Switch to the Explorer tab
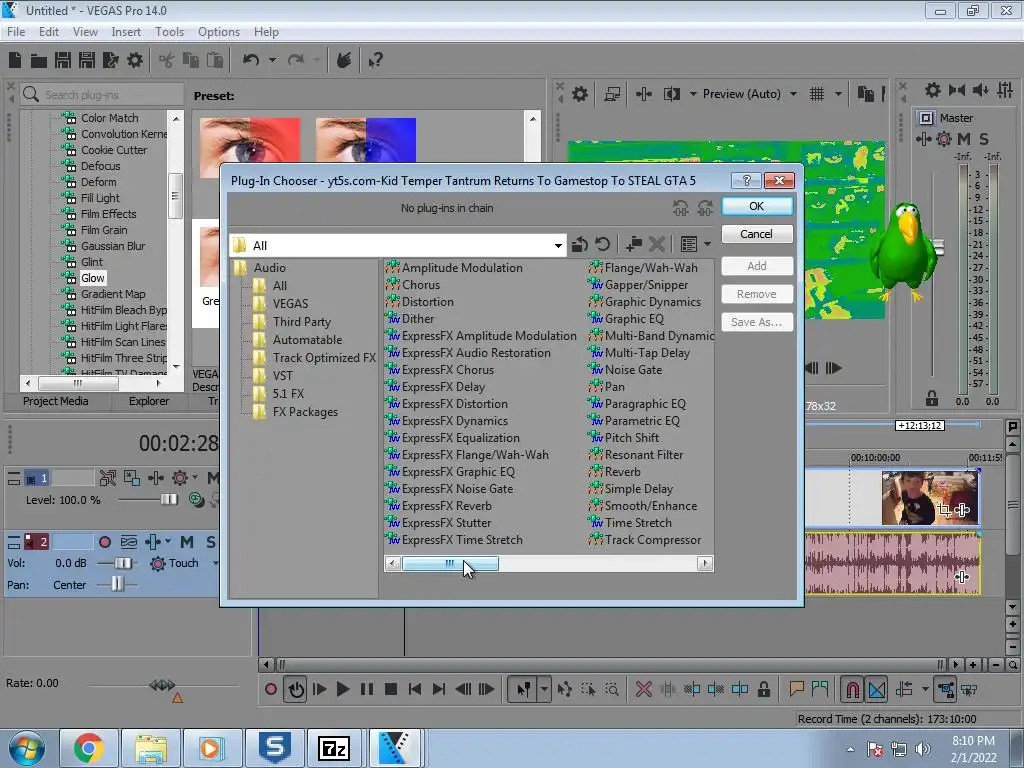1024x768 pixels. pos(149,401)
